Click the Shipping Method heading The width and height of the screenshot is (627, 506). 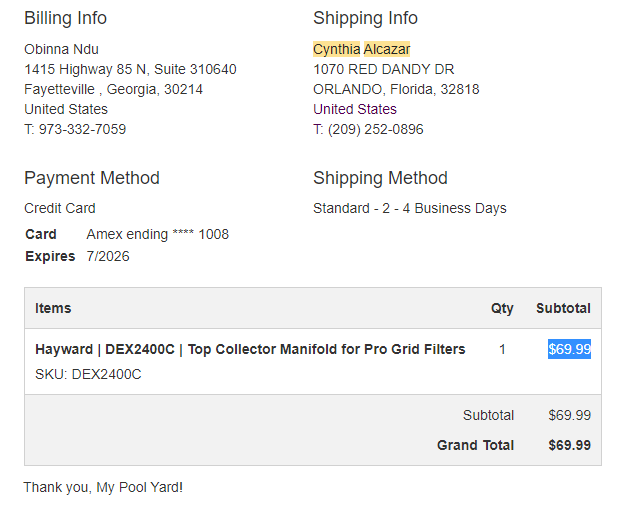pyautogui.click(x=380, y=178)
